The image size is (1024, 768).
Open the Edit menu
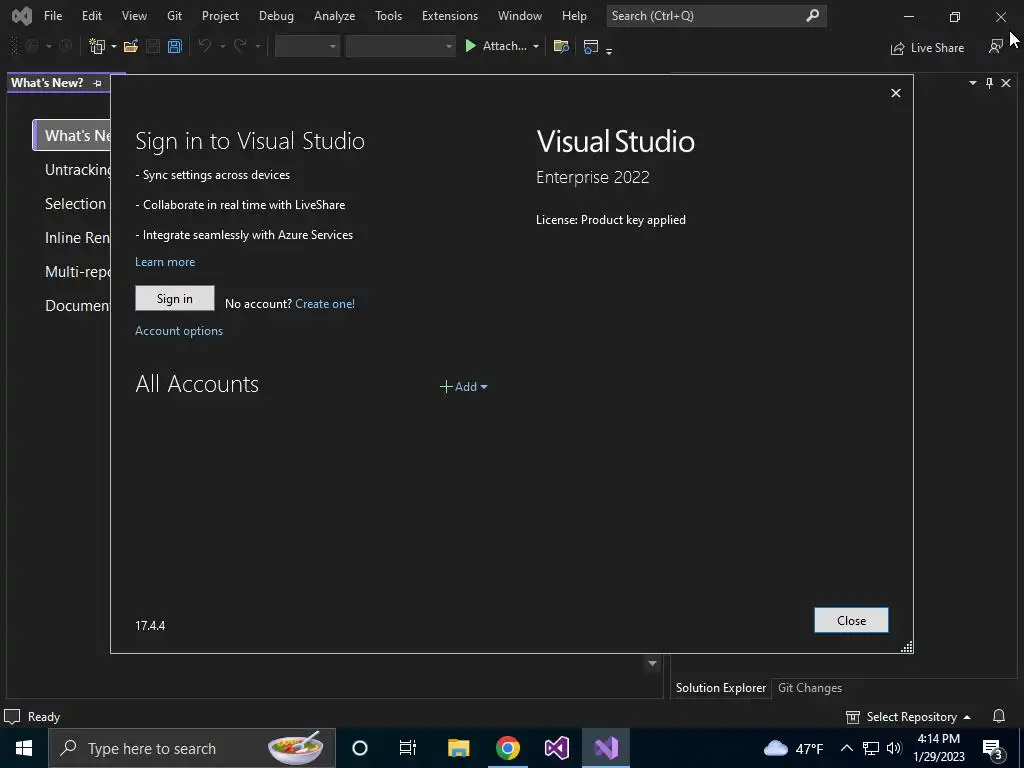[x=91, y=16]
